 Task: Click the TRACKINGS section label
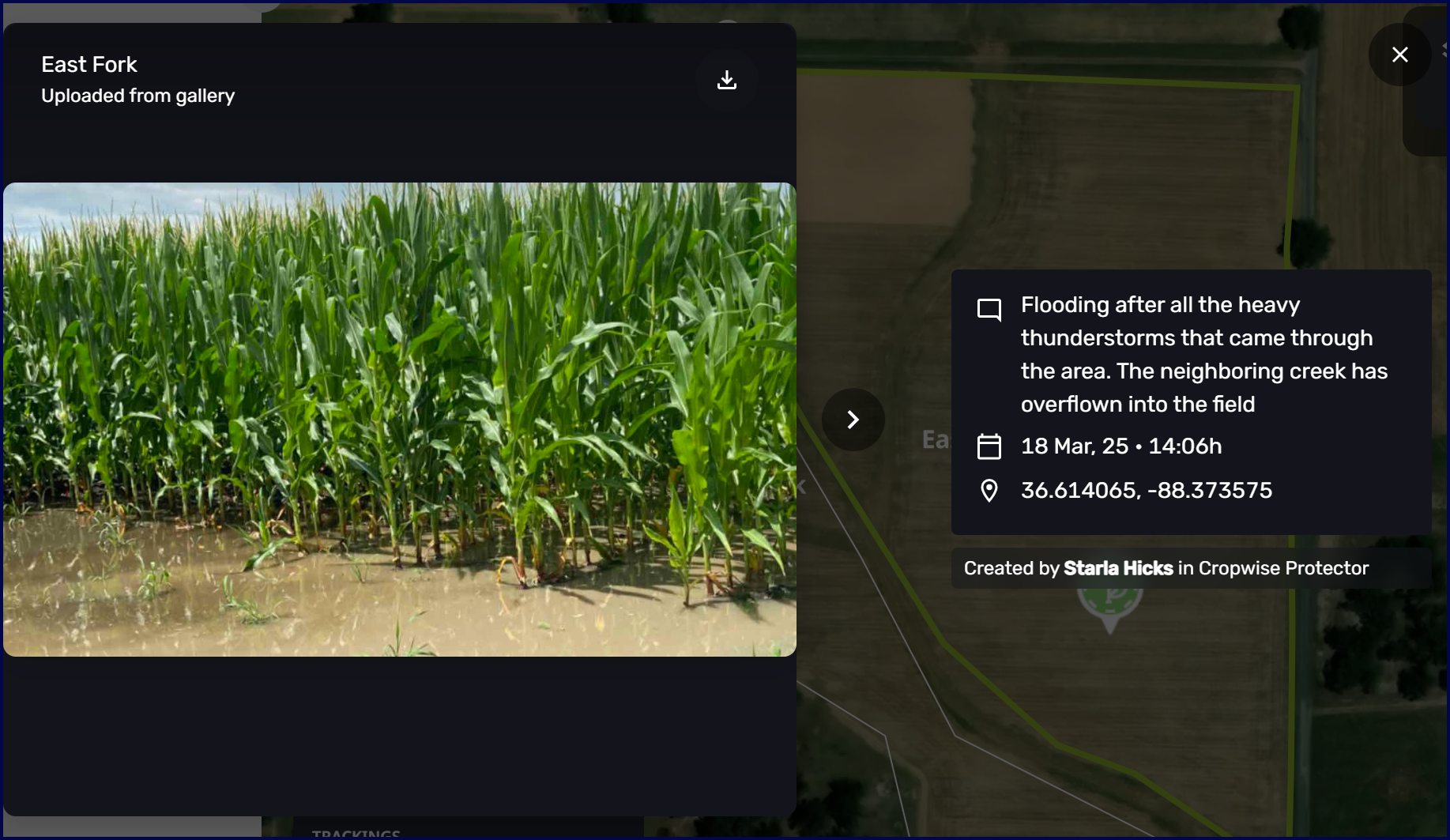[x=356, y=834]
